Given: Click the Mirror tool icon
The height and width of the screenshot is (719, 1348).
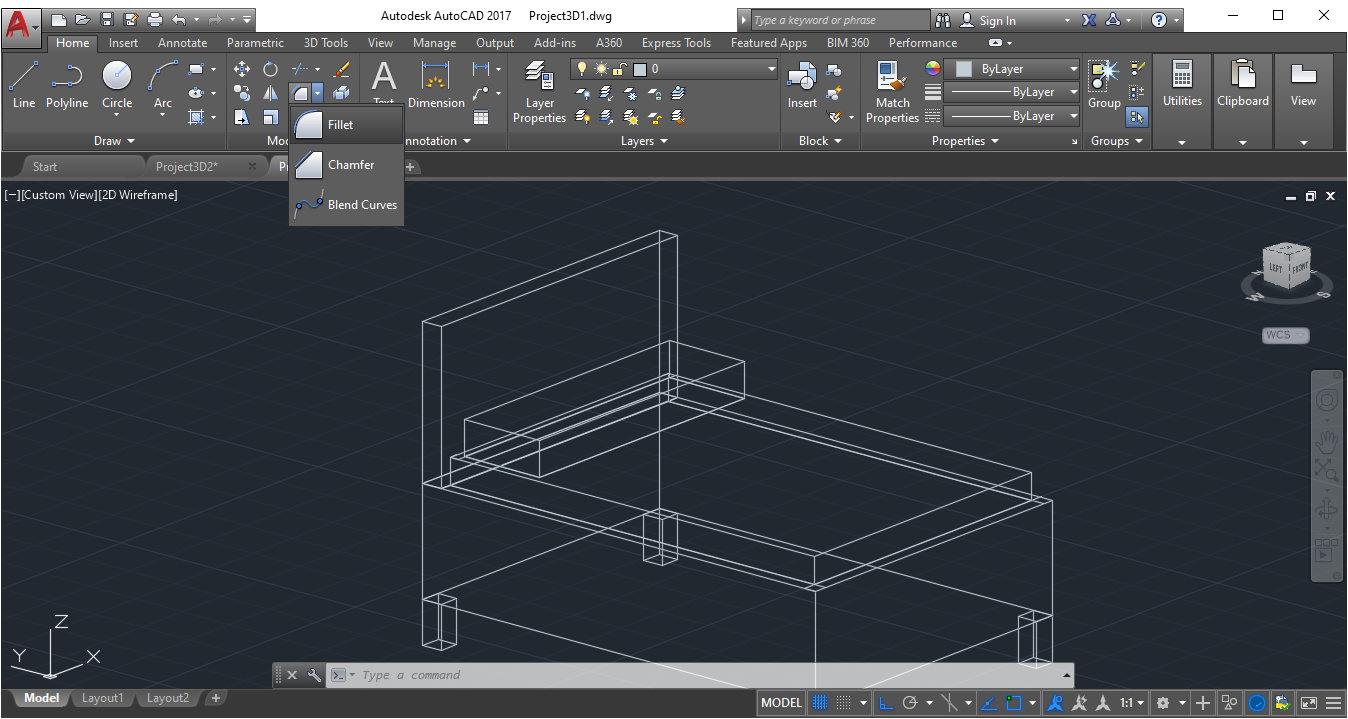Looking at the screenshot, I should [x=270, y=93].
